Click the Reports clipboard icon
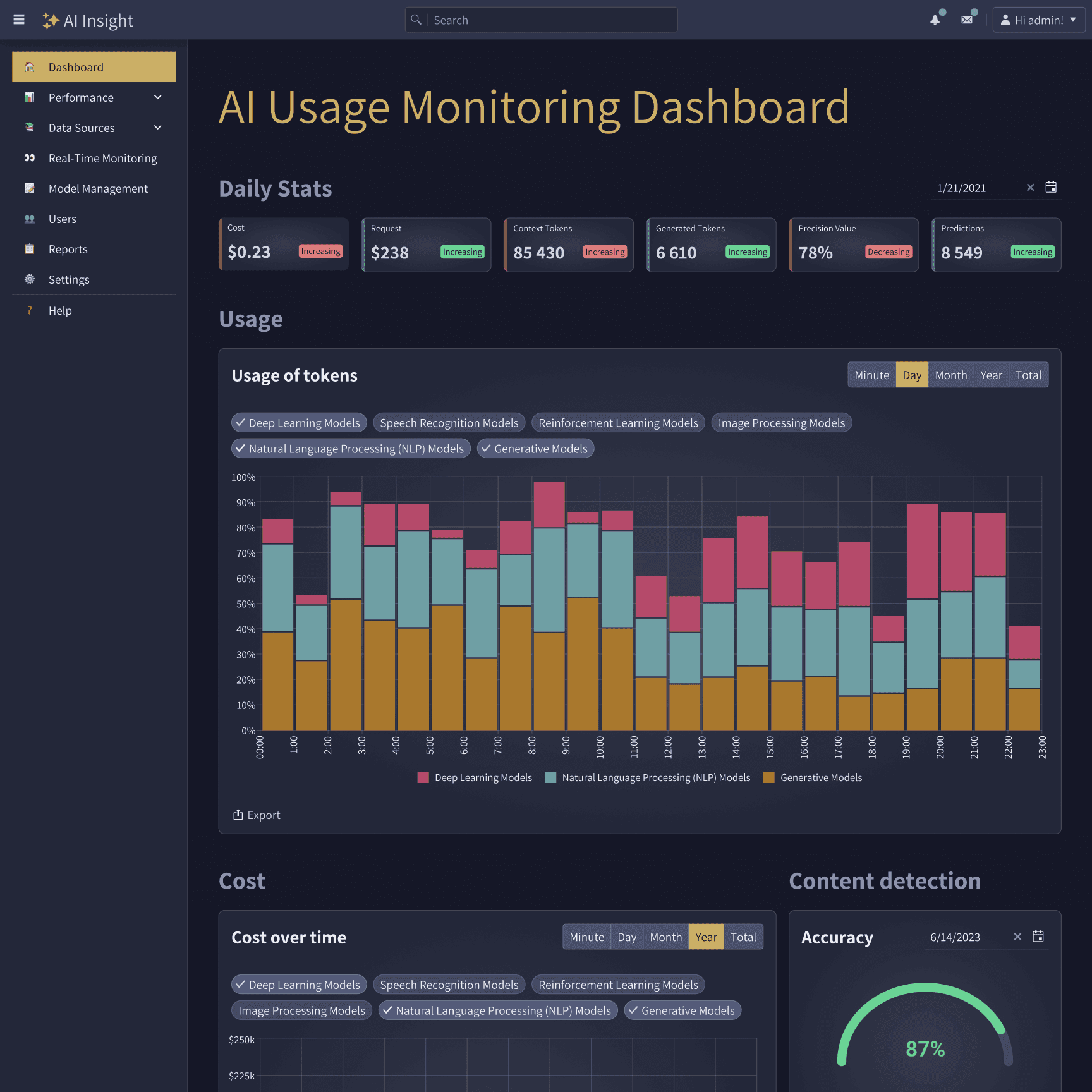This screenshot has width=1092, height=1092. (x=30, y=249)
